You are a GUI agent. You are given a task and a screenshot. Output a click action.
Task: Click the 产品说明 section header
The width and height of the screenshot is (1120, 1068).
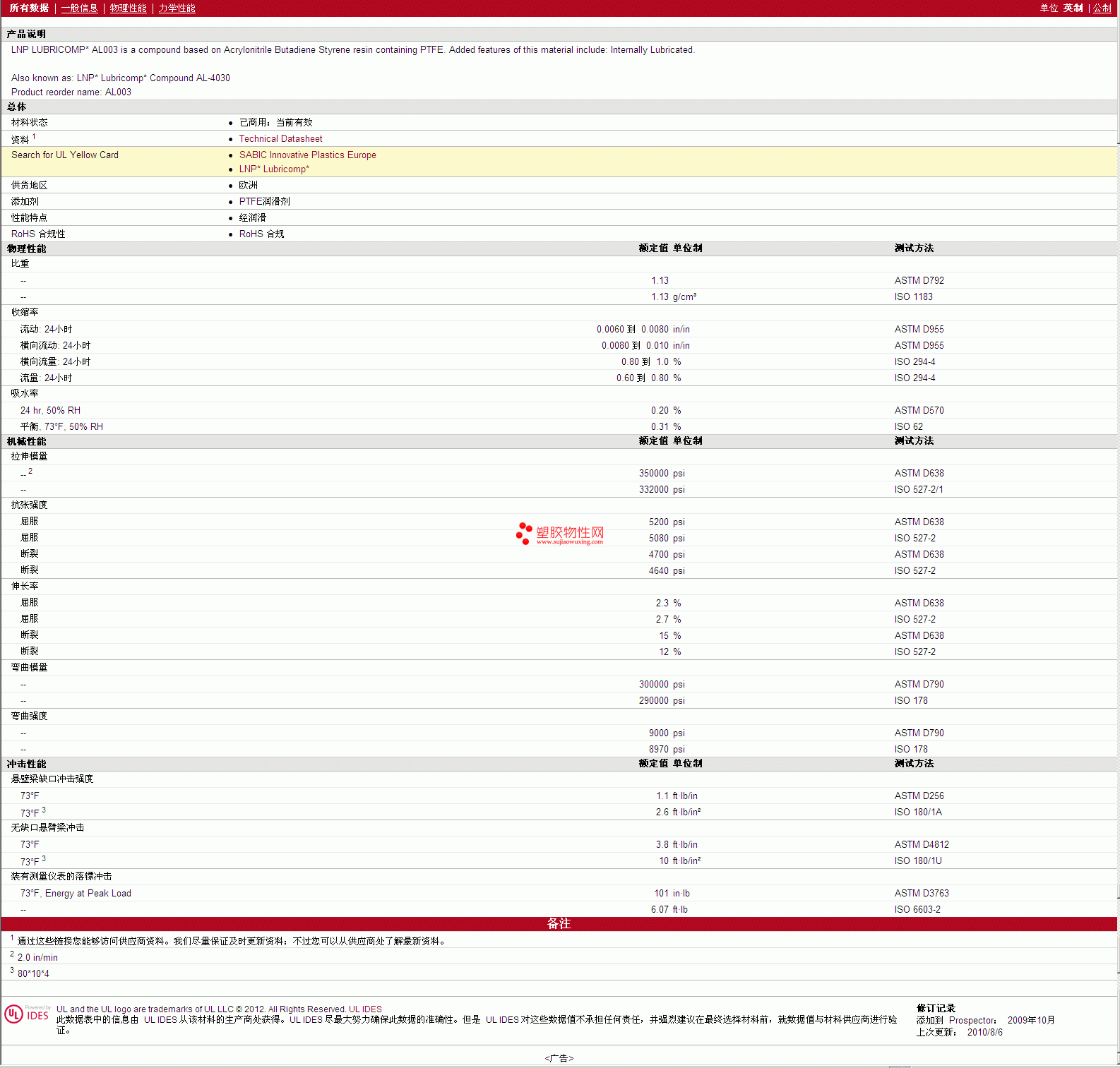26,34
